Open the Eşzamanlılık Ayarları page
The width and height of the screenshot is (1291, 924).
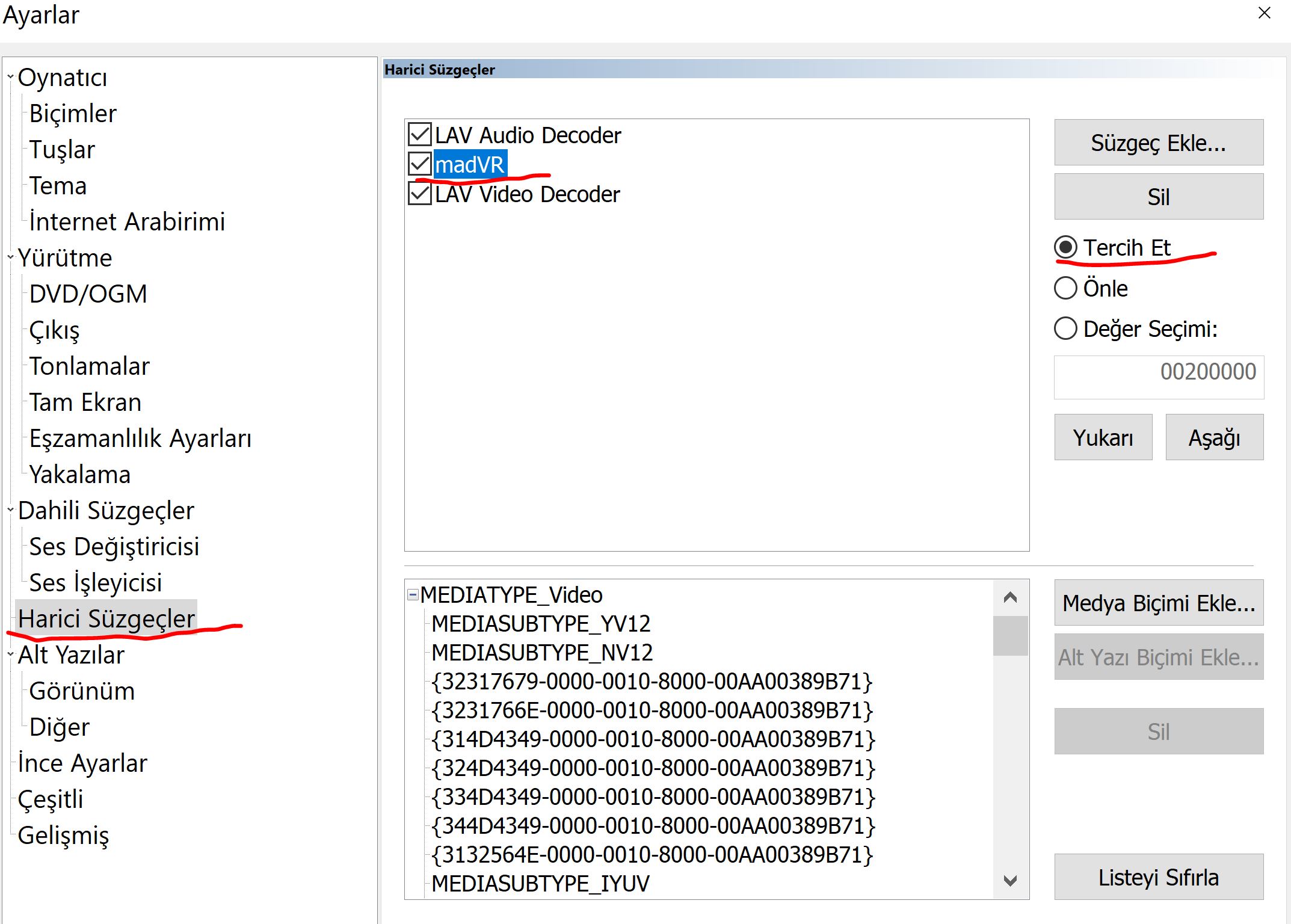(140, 438)
